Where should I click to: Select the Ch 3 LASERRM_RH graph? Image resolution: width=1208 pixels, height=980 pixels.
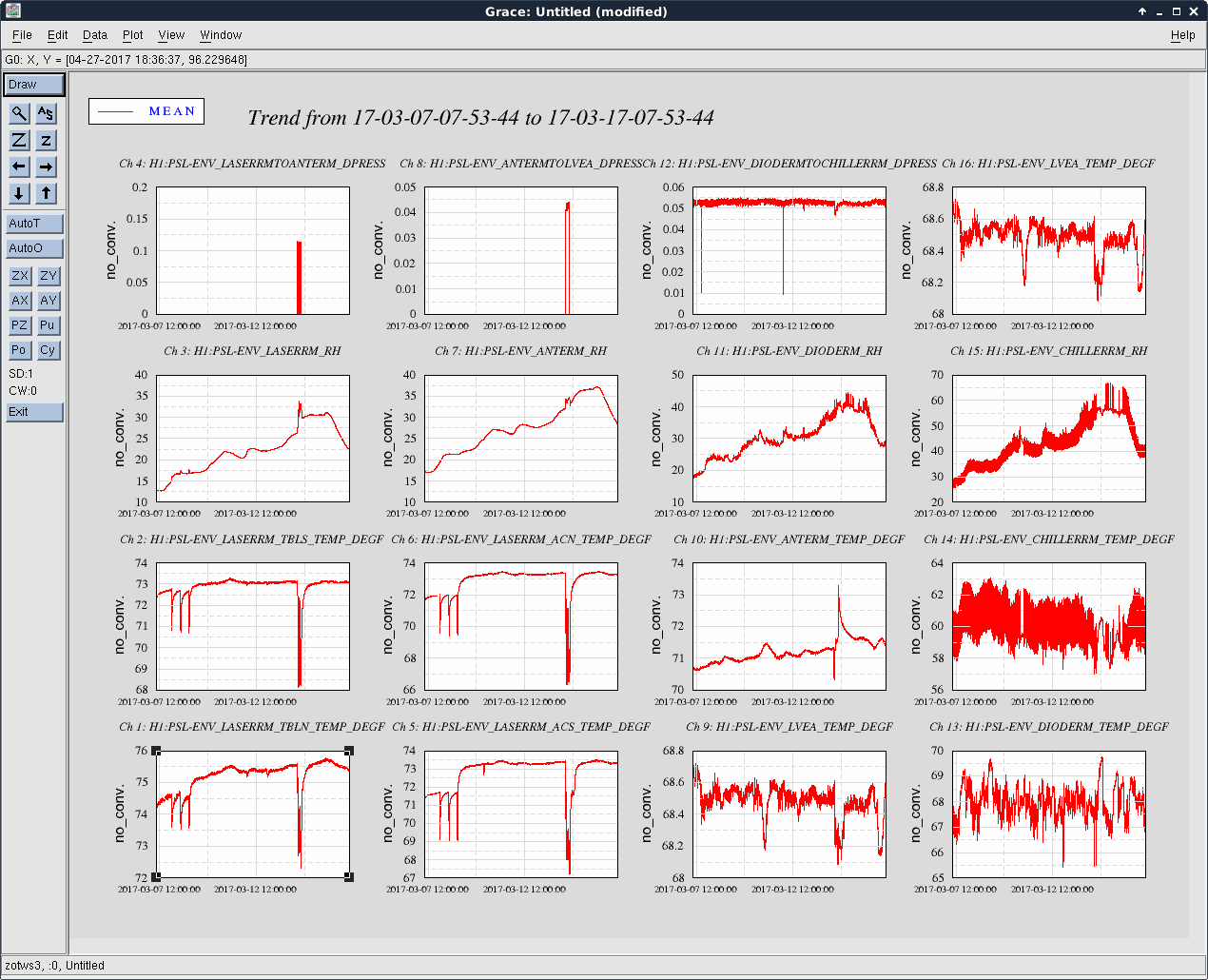point(253,438)
